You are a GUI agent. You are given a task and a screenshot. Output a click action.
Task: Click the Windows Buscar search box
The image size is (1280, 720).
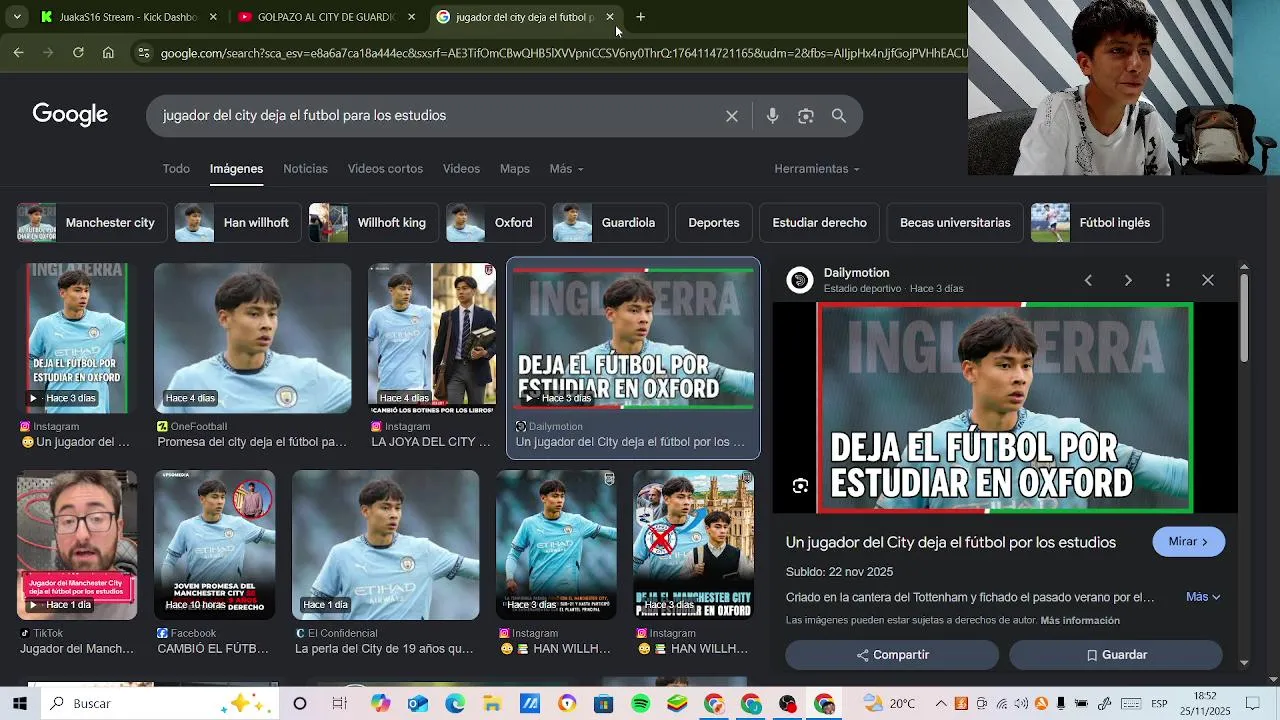tap(160, 703)
